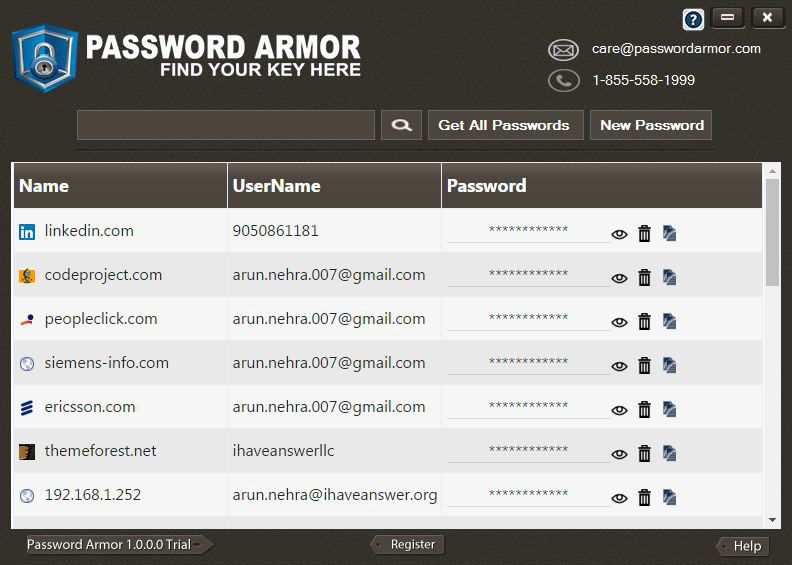792x565 pixels.
Task: Show the themeforest.net password
Action: tap(619, 454)
